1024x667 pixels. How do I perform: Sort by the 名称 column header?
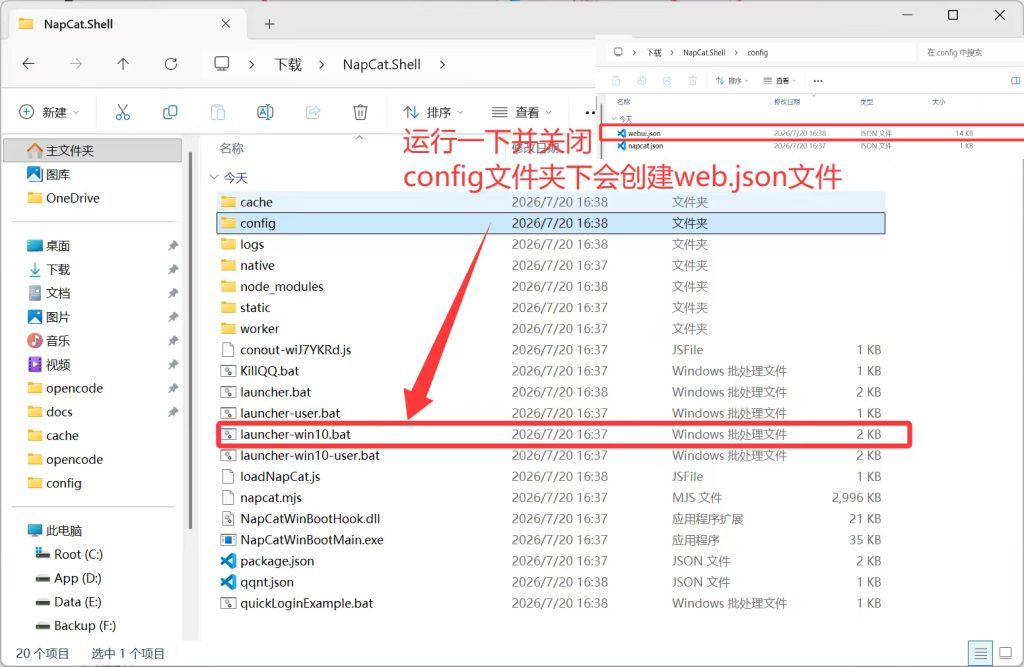[x=232, y=148]
